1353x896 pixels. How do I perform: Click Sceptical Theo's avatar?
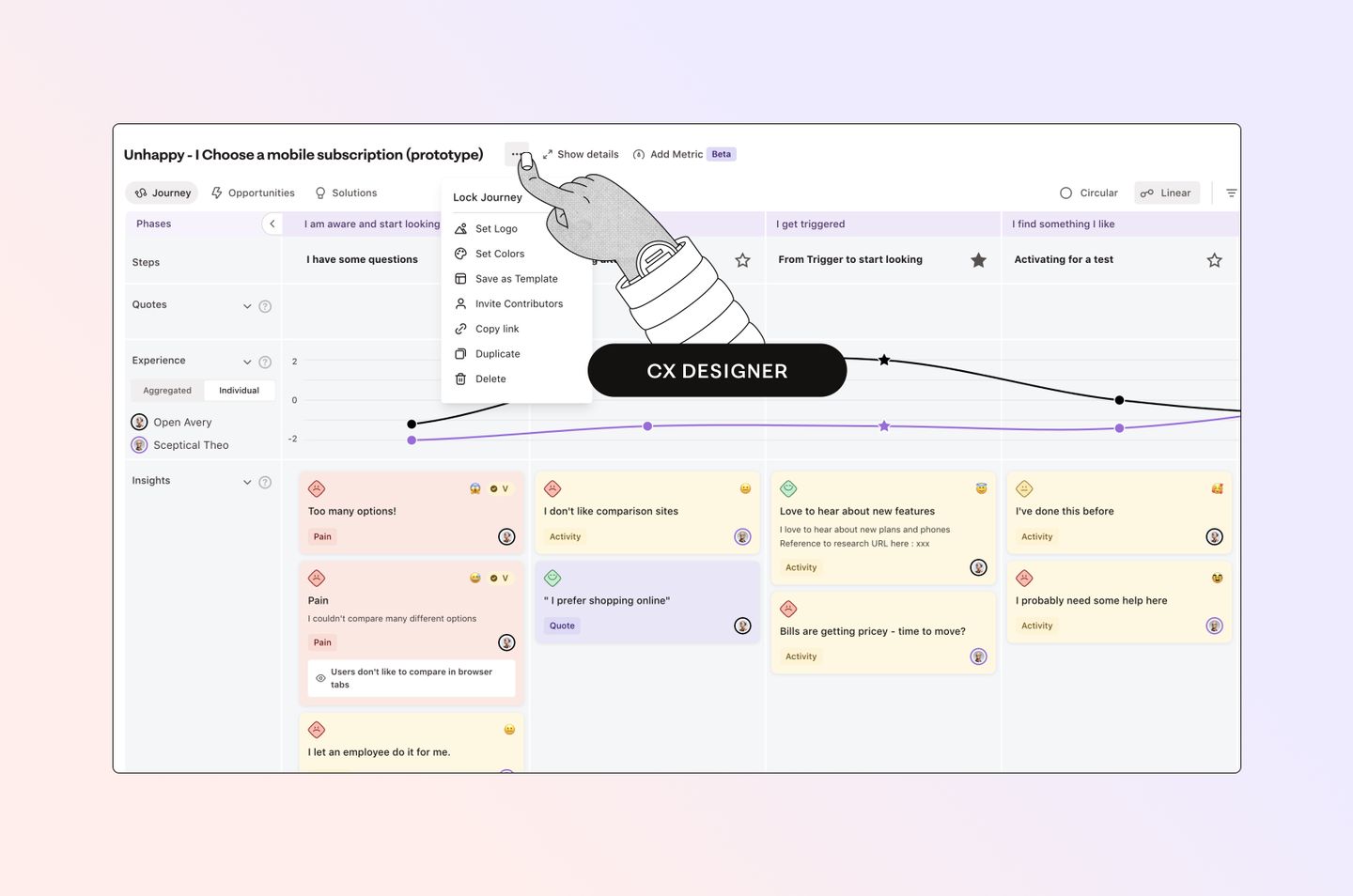point(139,444)
